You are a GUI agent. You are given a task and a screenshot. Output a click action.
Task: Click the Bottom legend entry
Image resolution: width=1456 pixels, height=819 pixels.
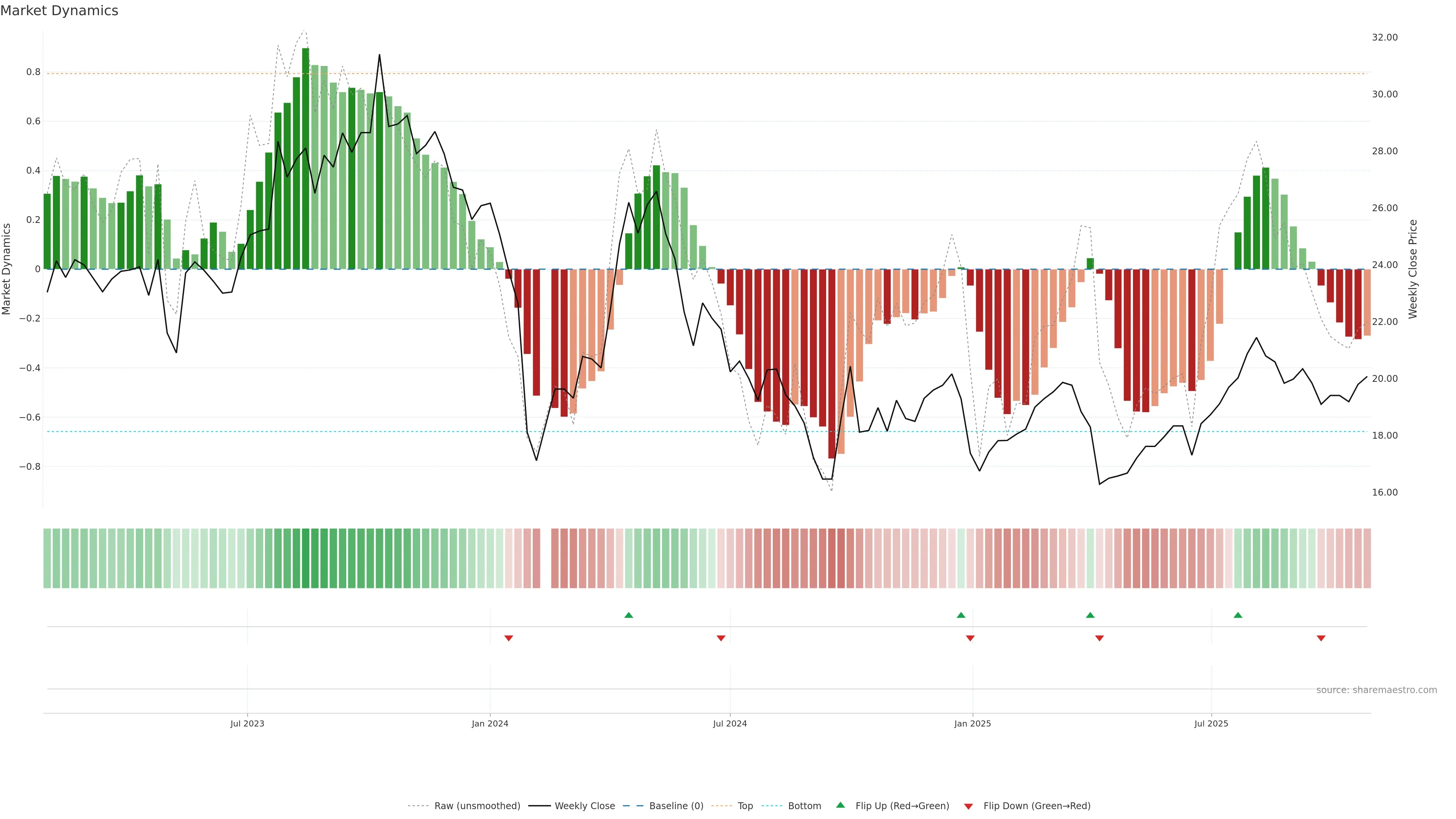[804, 806]
